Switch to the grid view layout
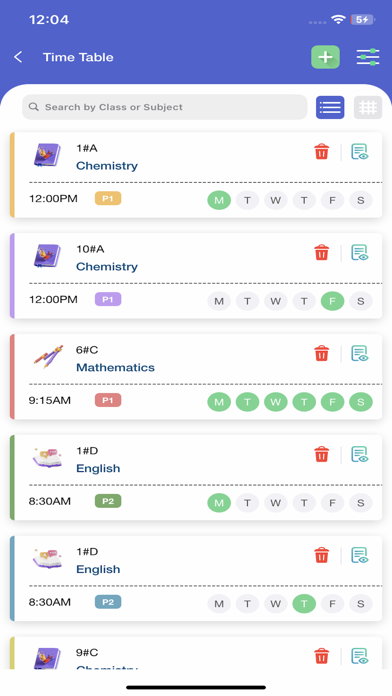Screen dimensions: 392x696 (368, 107)
